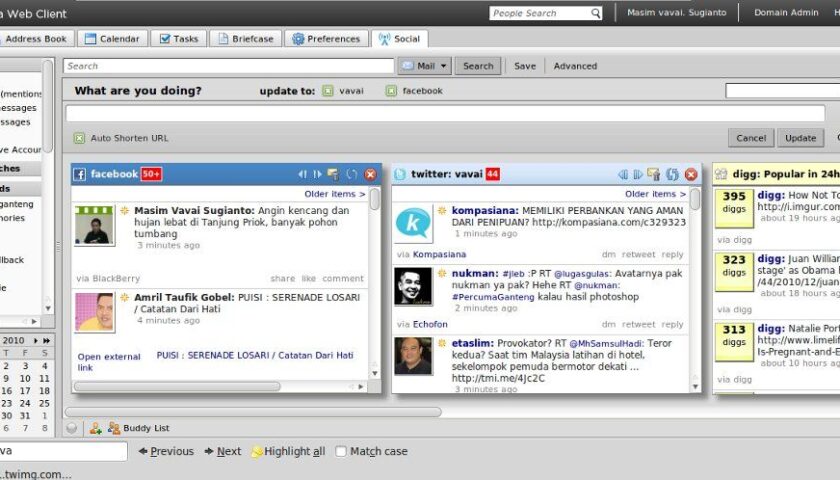Move the twitter column right
The width and height of the screenshot is (840, 480).
[x=638, y=174]
